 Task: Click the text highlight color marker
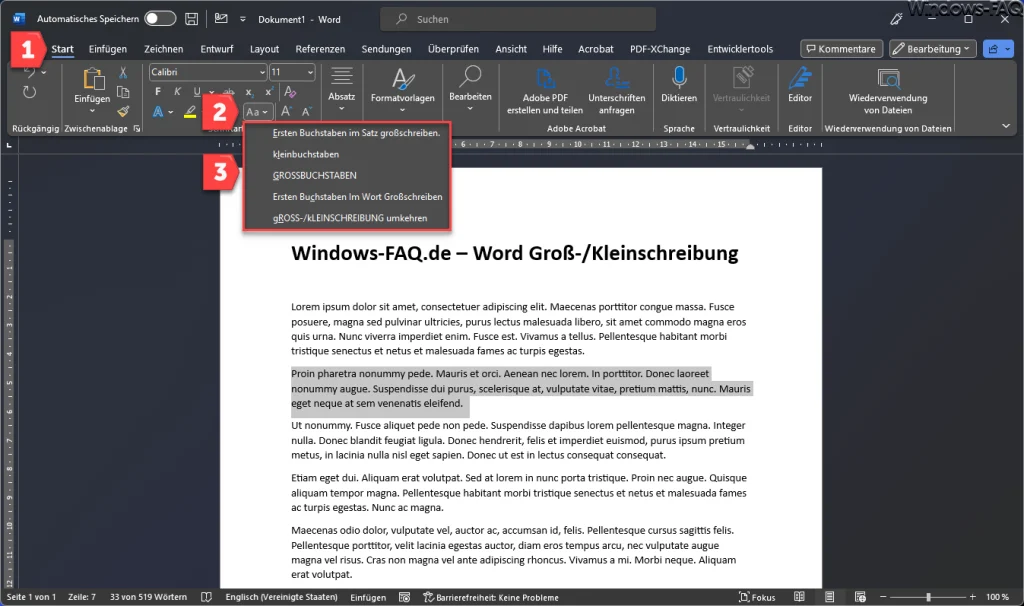point(190,112)
